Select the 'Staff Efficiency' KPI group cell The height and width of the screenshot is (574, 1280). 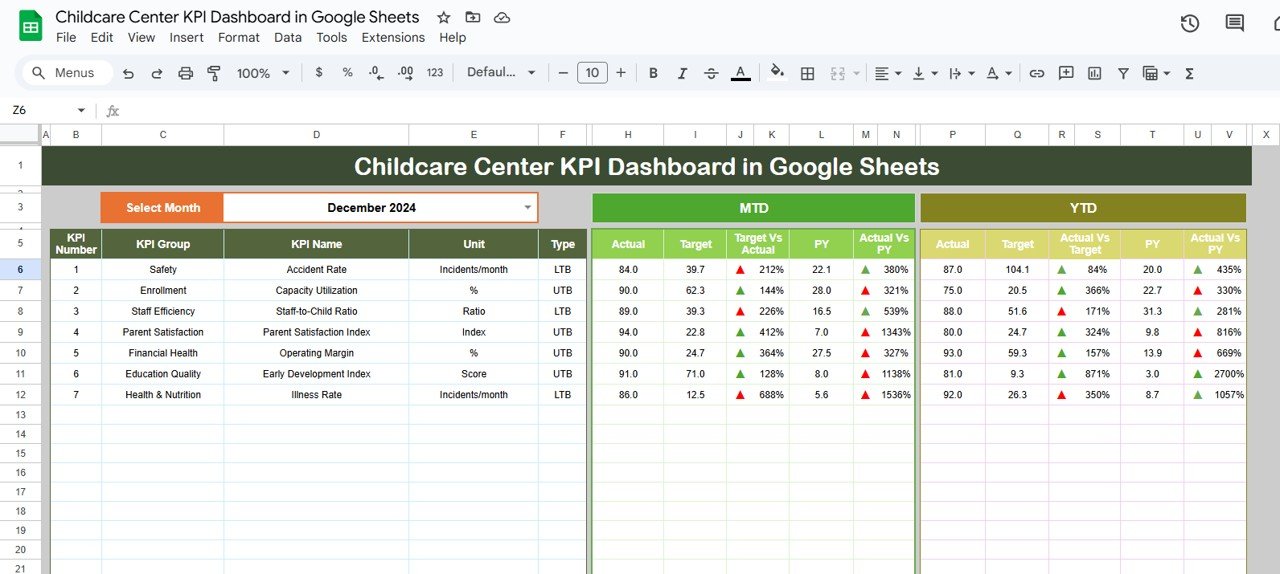(x=163, y=311)
